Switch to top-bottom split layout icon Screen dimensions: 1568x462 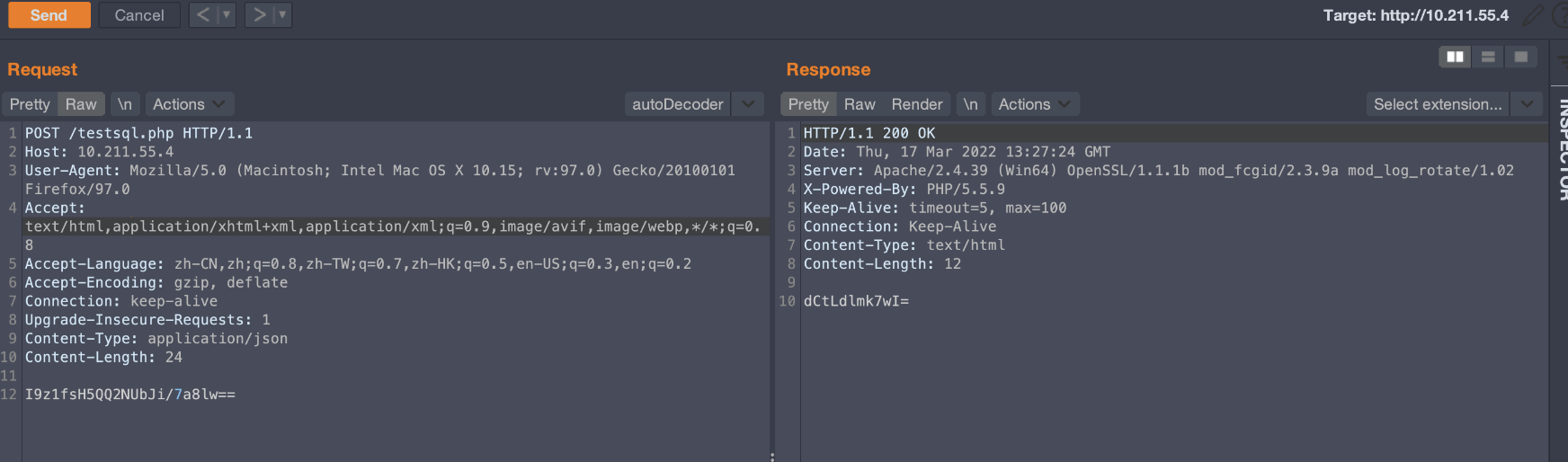tap(1488, 57)
